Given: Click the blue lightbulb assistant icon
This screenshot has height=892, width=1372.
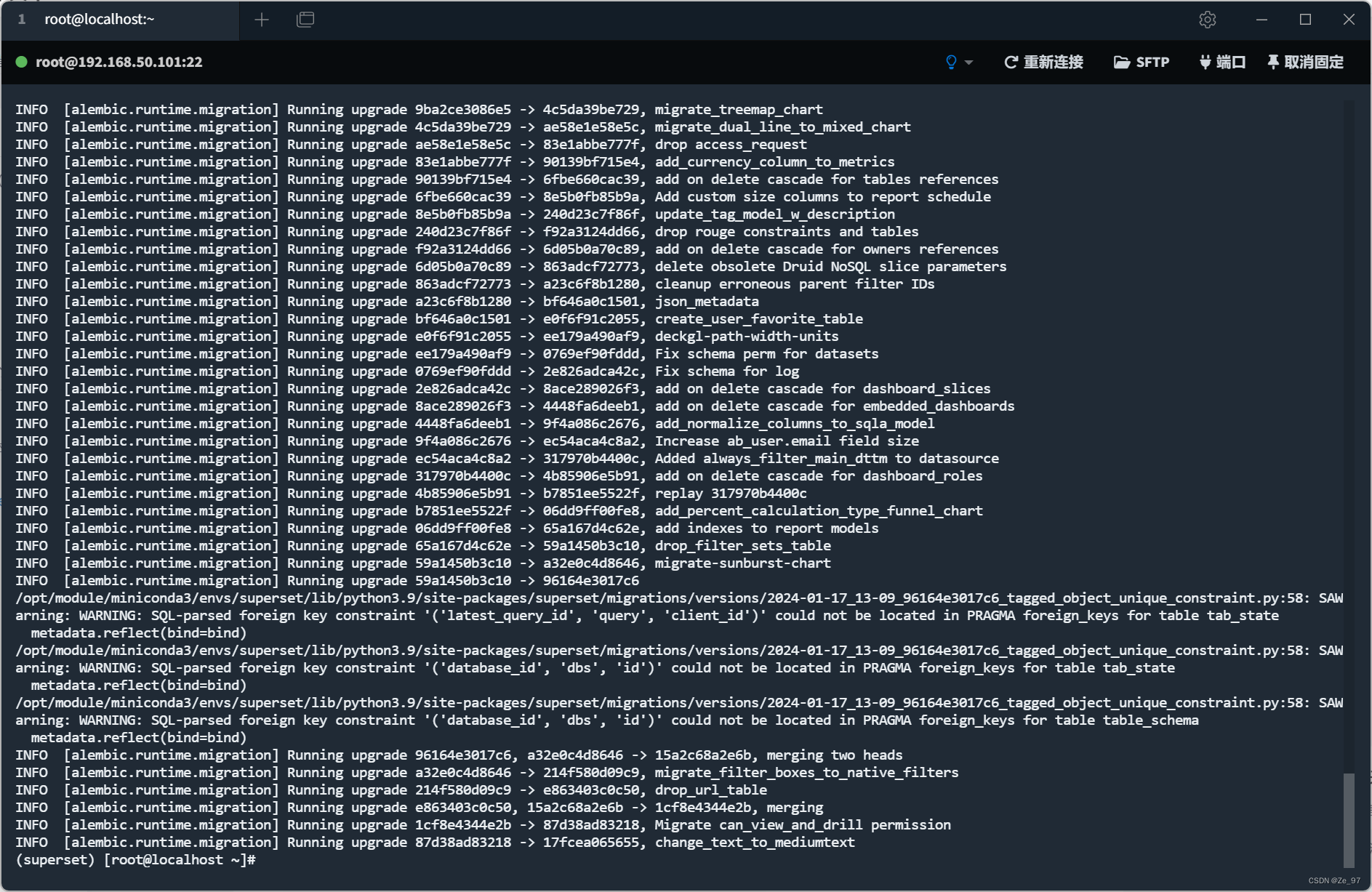Looking at the screenshot, I should (950, 63).
